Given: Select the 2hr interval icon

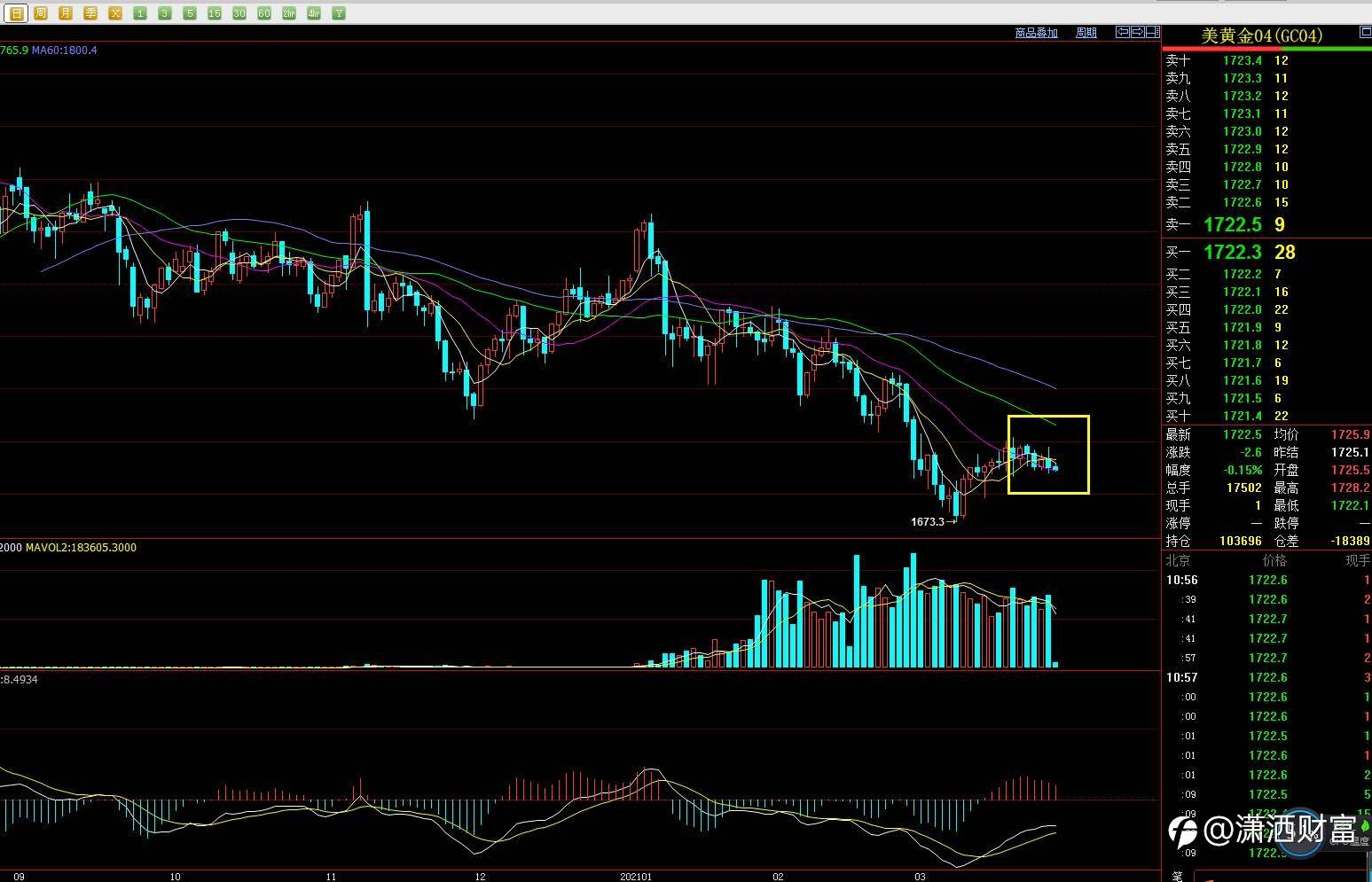Looking at the screenshot, I should [289, 13].
